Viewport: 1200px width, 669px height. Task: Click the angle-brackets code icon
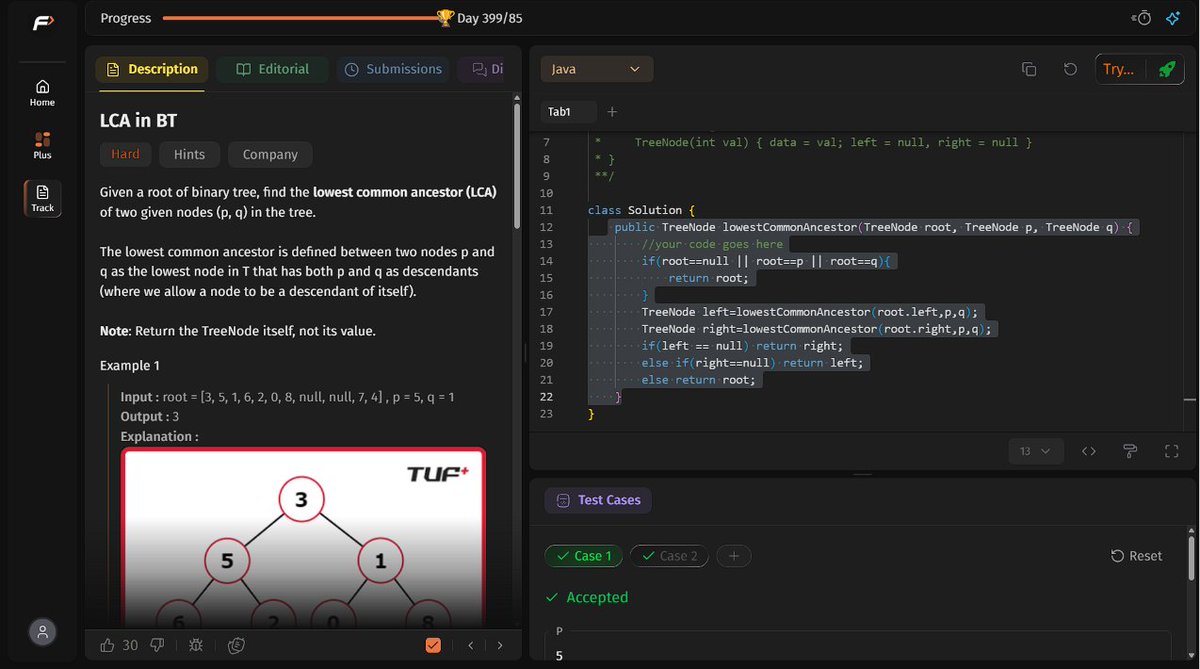coord(1089,451)
